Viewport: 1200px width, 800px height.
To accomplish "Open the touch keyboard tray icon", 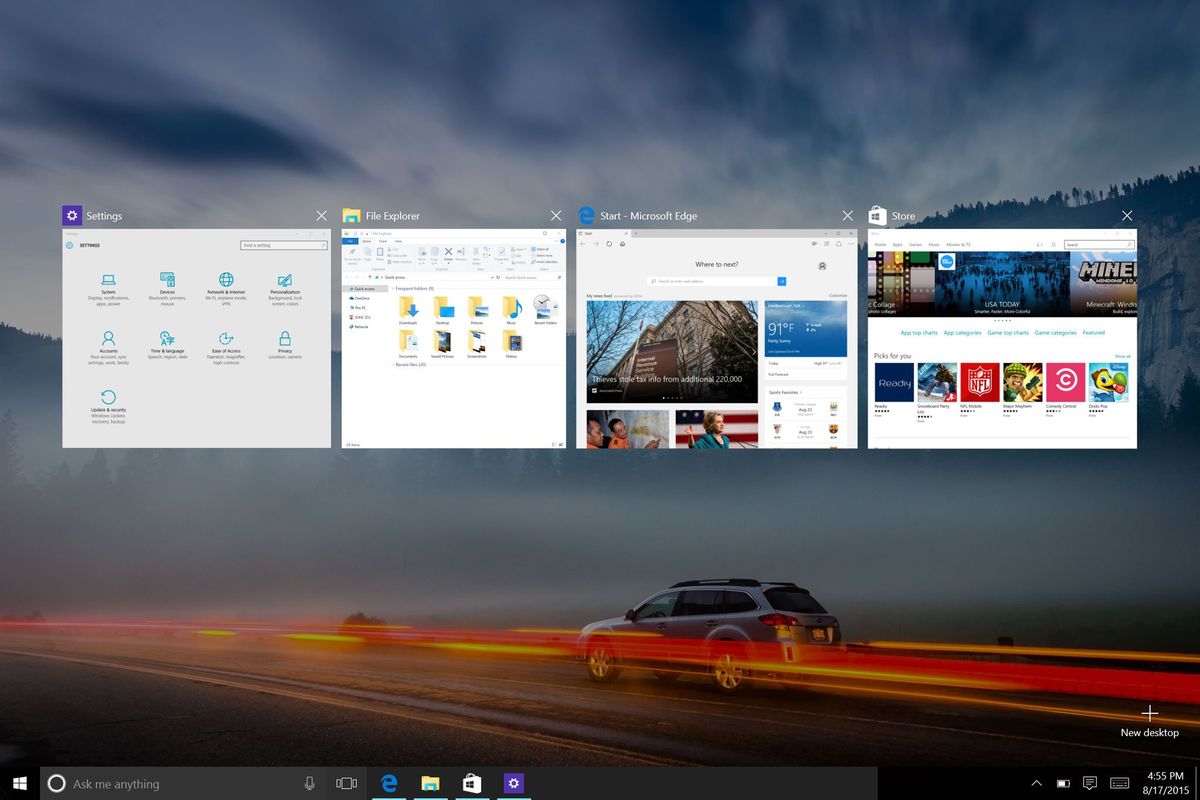I will click(1119, 783).
